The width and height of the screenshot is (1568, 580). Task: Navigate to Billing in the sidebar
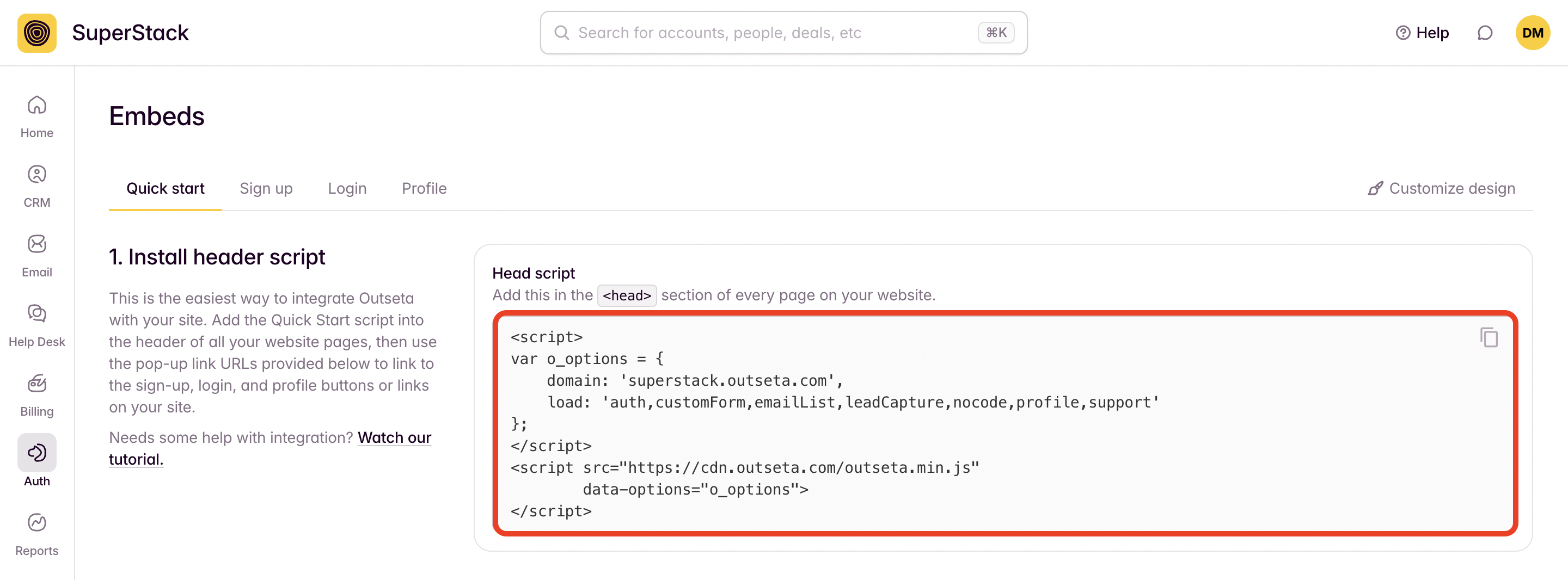coord(36,395)
